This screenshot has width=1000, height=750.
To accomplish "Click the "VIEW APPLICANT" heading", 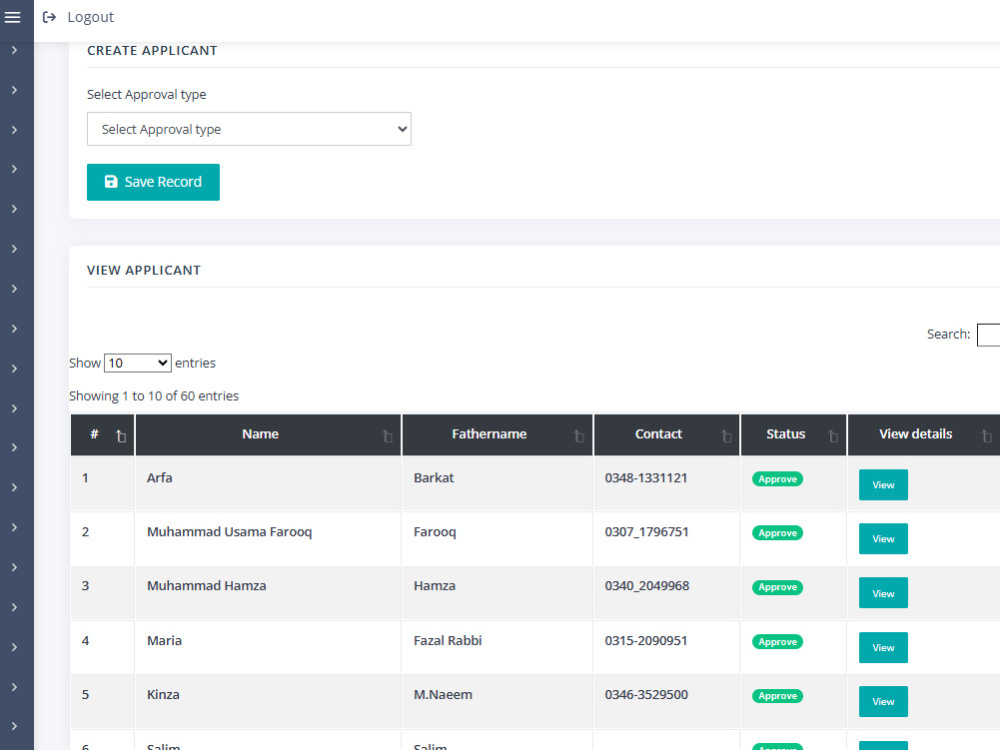I will (143, 270).
